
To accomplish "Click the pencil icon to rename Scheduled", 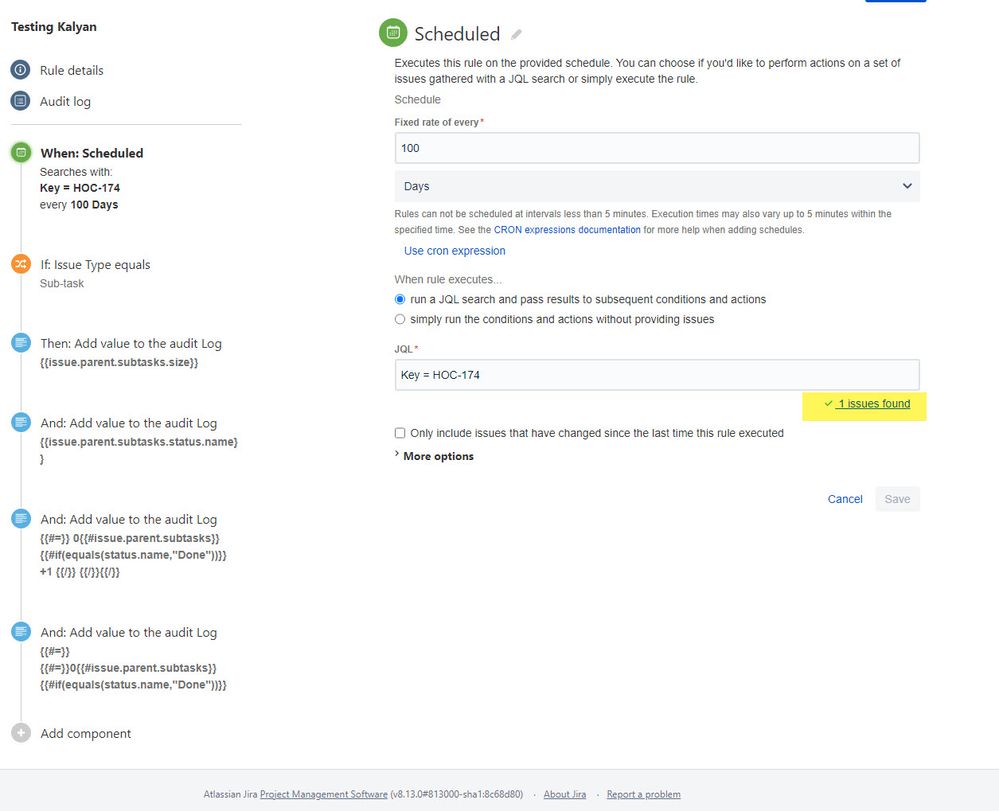I will tap(516, 34).
